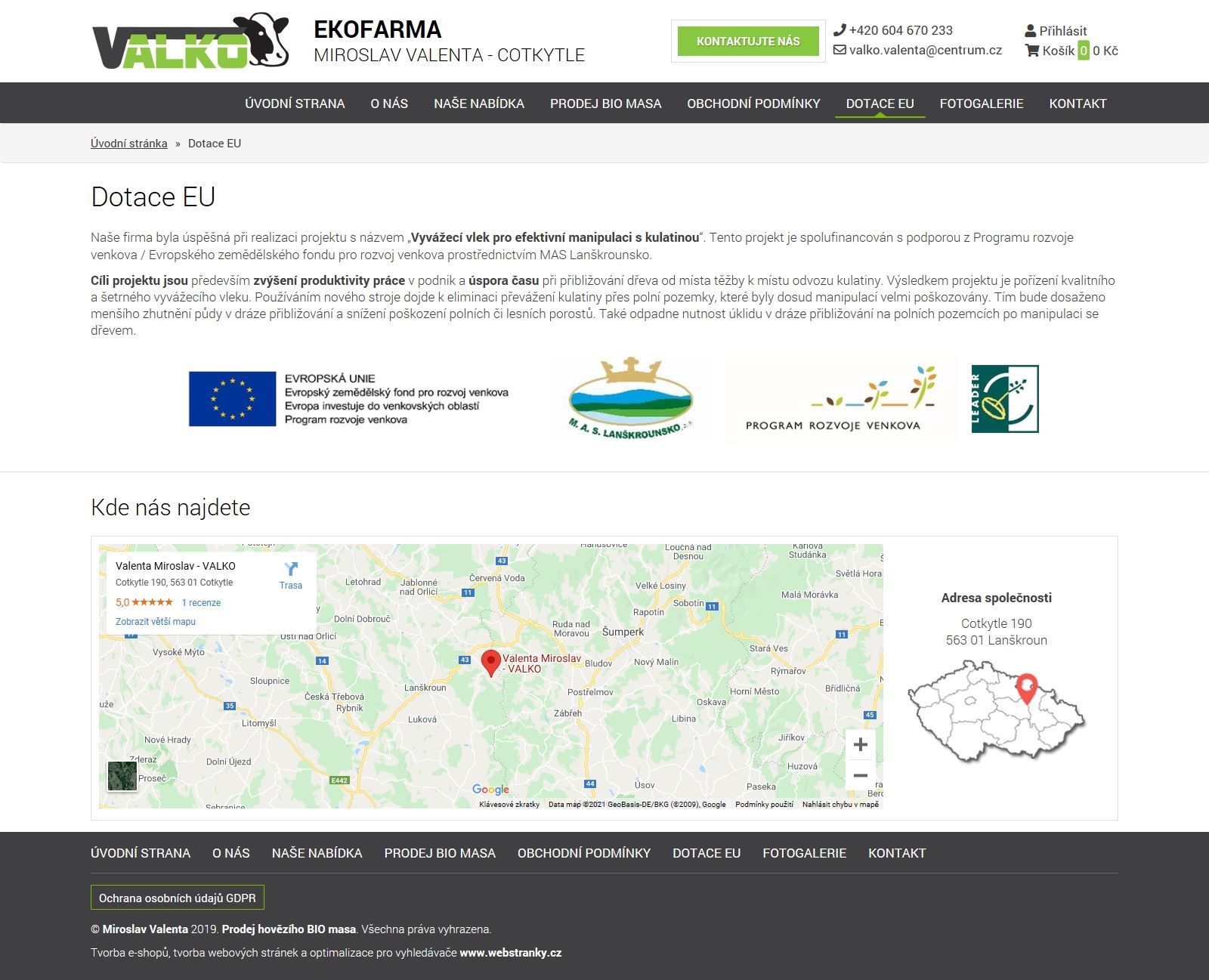
Task: Click EKOFARMA site title text
Action: (377, 29)
